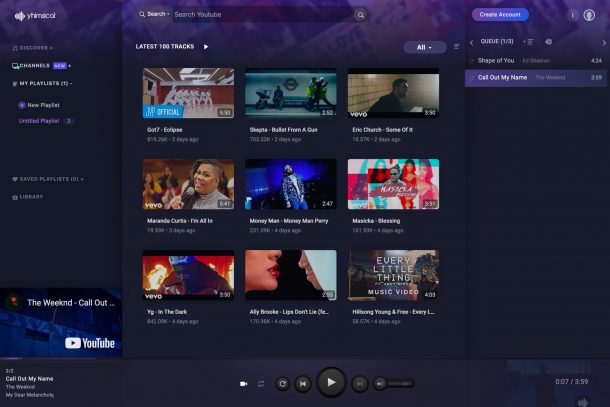610x407 pixels.
Task: Toggle the track list view icon
Action: tap(456, 47)
